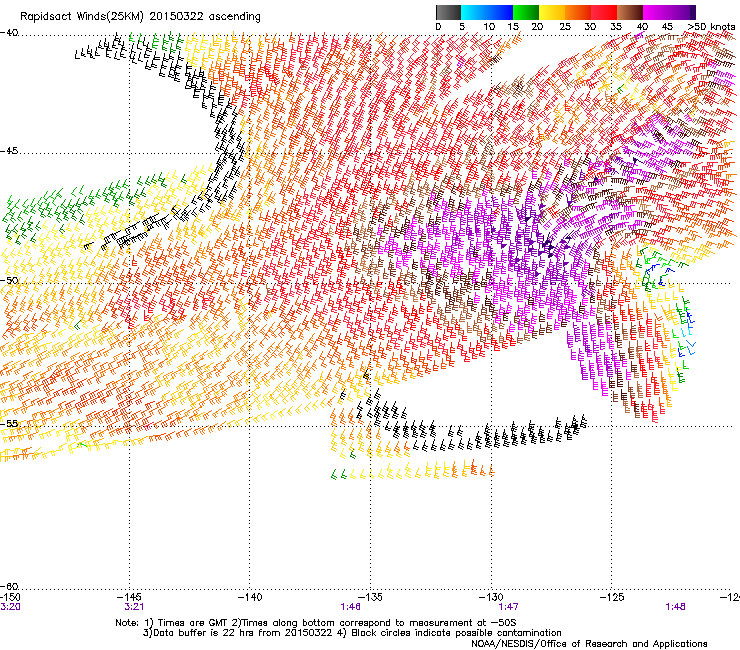Select the '-60' latitude axis label
This screenshot has height=650, width=740.
coord(9,586)
